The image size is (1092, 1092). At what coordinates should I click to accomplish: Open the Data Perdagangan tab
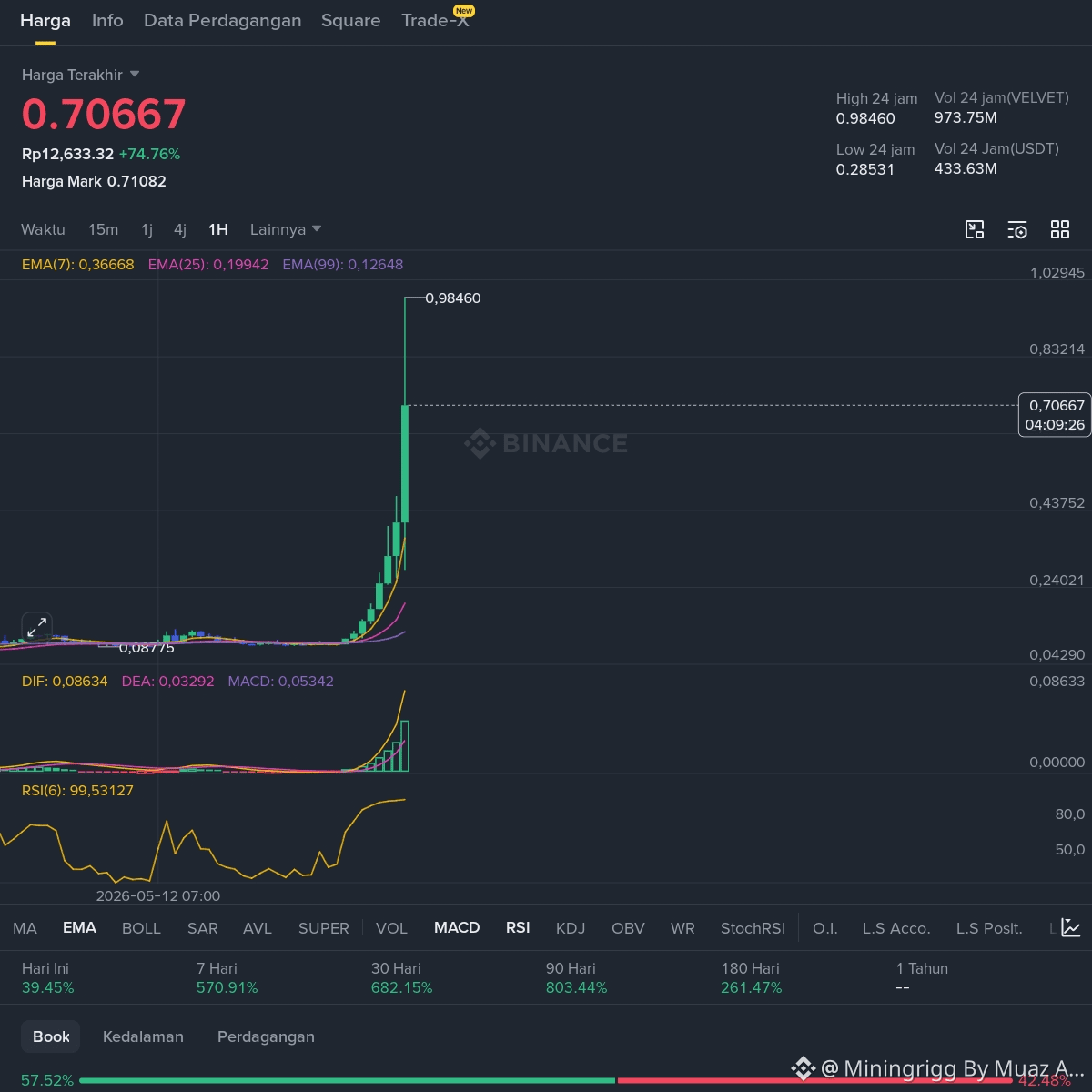223,20
